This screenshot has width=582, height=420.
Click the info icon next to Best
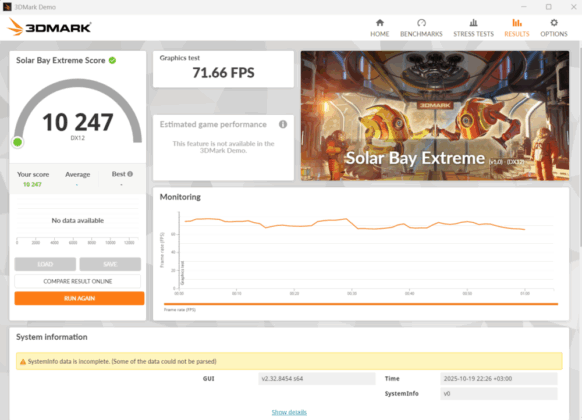coord(130,174)
